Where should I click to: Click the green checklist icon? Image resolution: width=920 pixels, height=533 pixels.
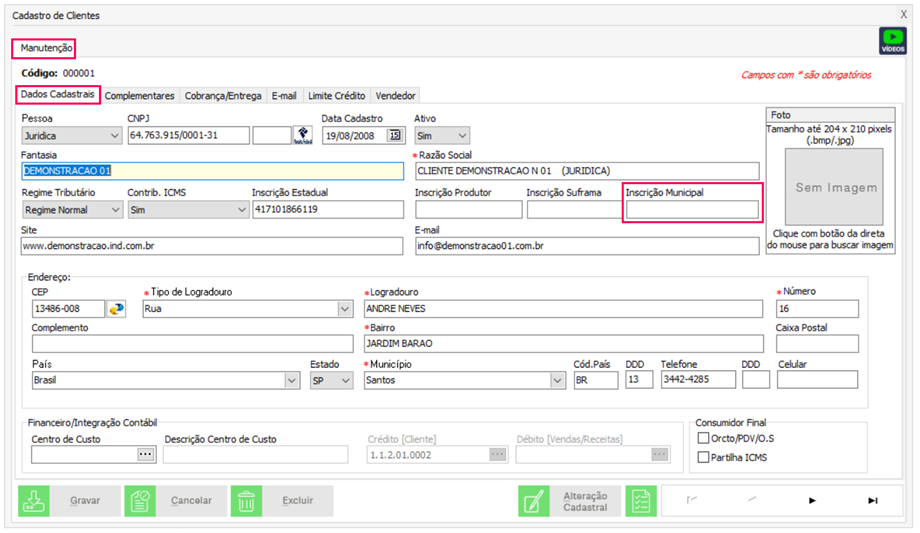pos(641,501)
